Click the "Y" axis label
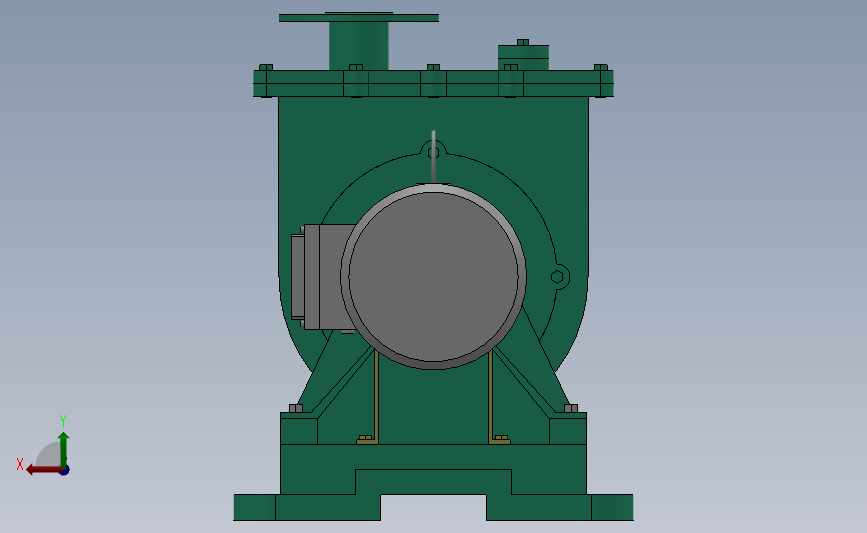 62,421
